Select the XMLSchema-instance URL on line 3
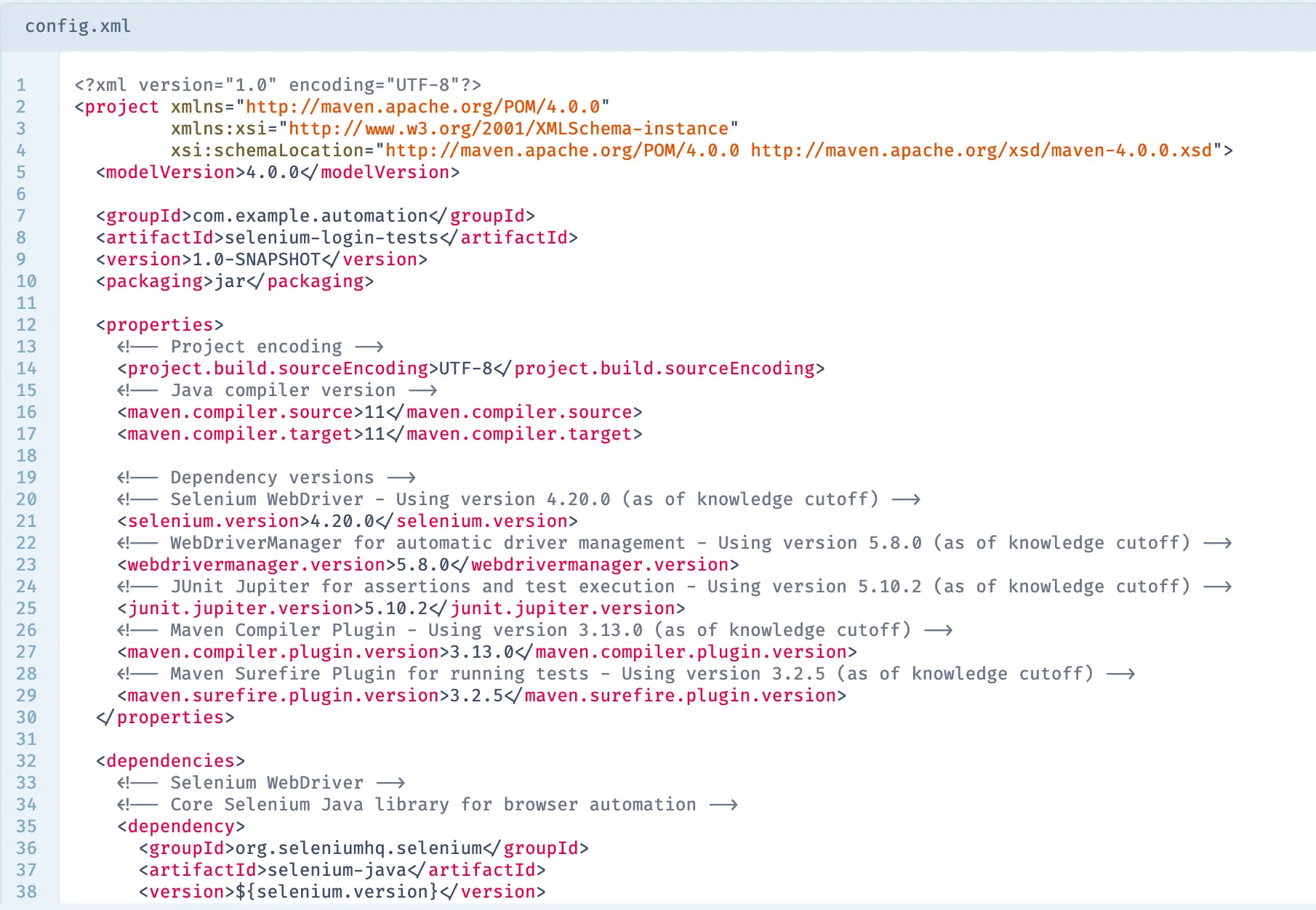The height and width of the screenshot is (910, 1316). click(508, 129)
